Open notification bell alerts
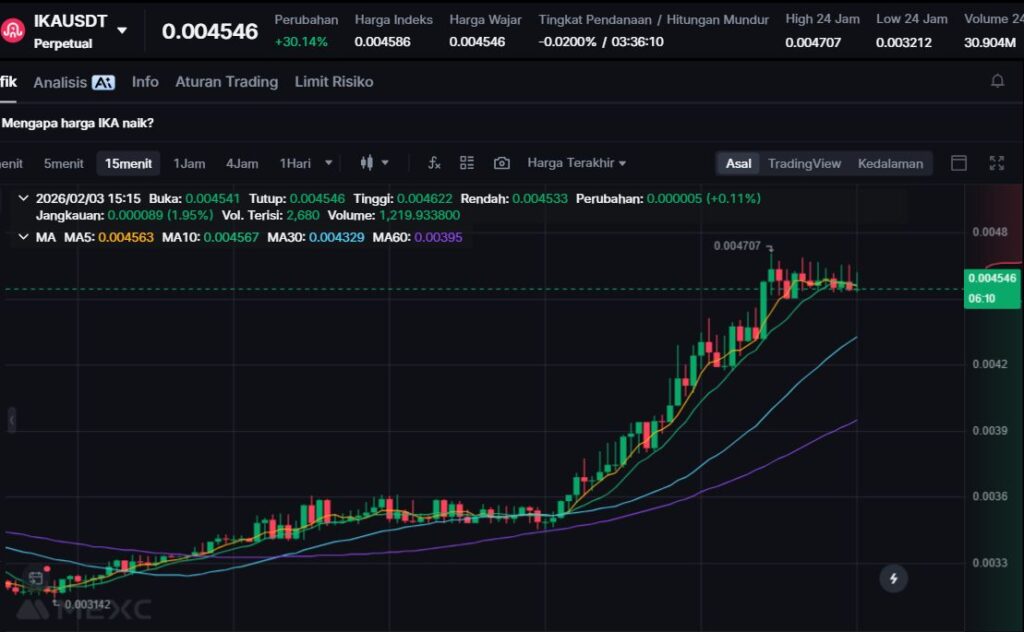The image size is (1024, 632). point(997,81)
